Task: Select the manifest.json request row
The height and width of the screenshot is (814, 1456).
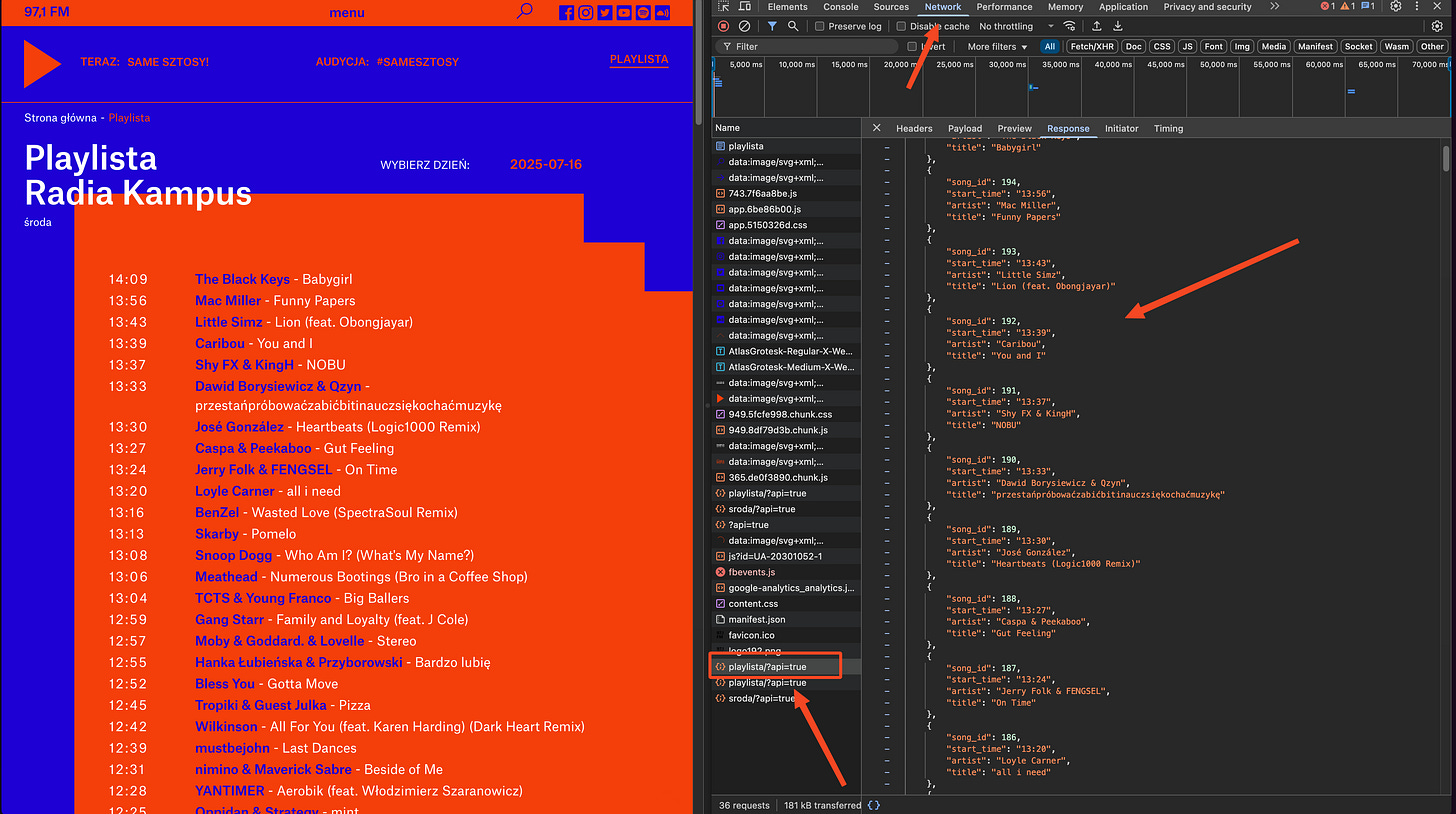Action: [x=786, y=619]
